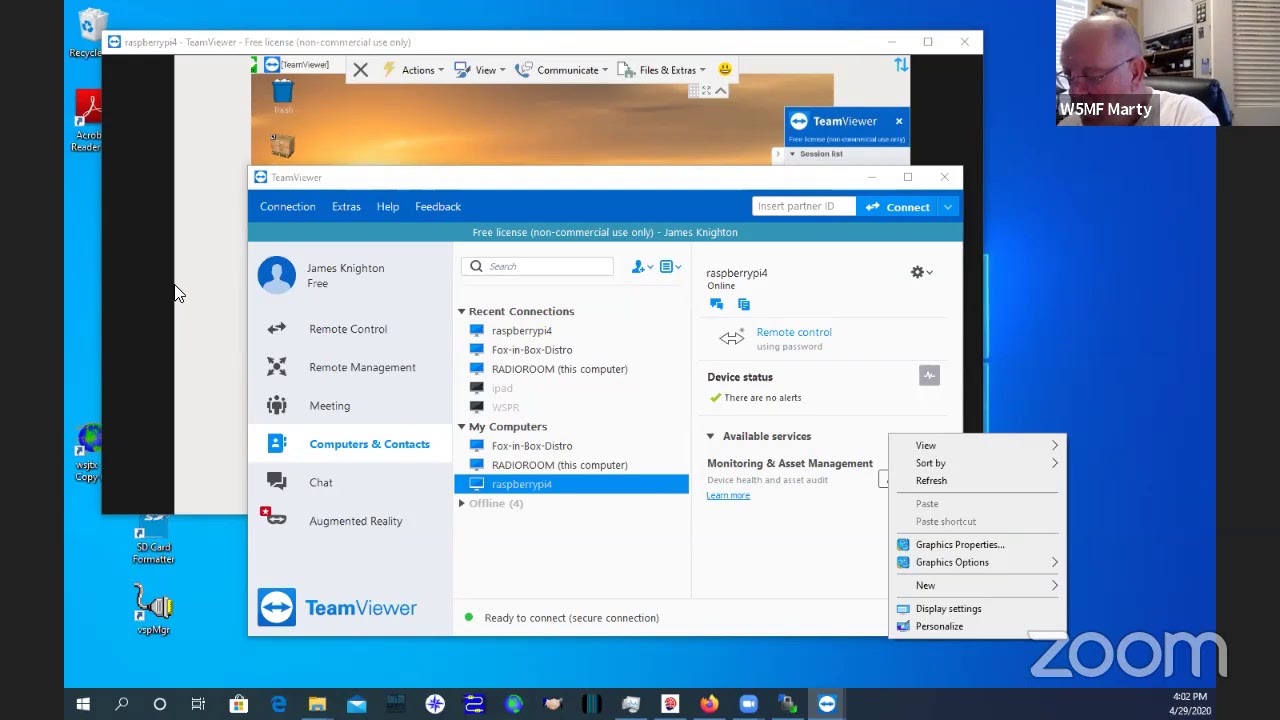Screen dimensions: 1280x720
Task: Open the Learn more link
Action: (x=728, y=496)
